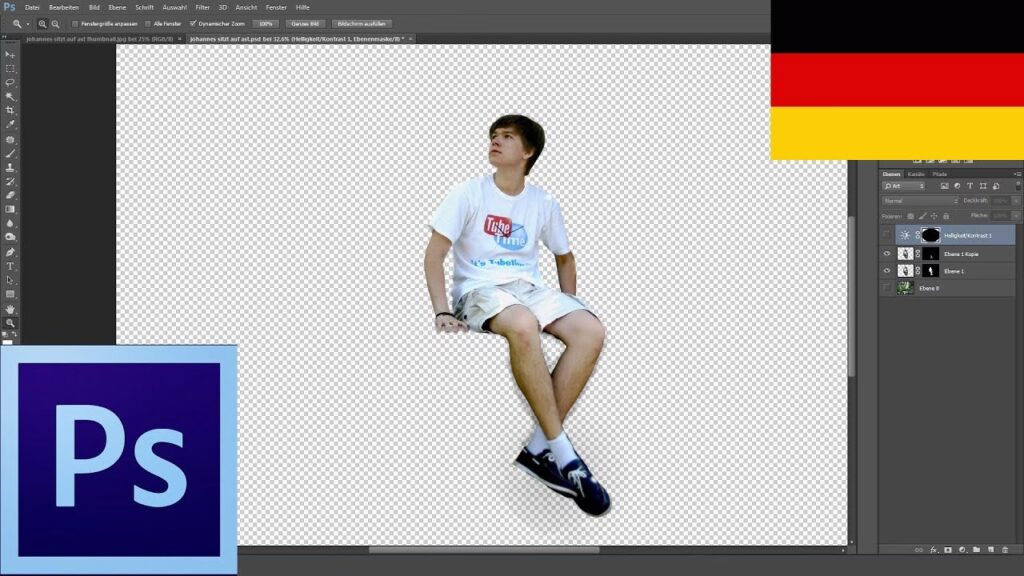Hide the Ebene 1 Kopie layer

click(886, 254)
